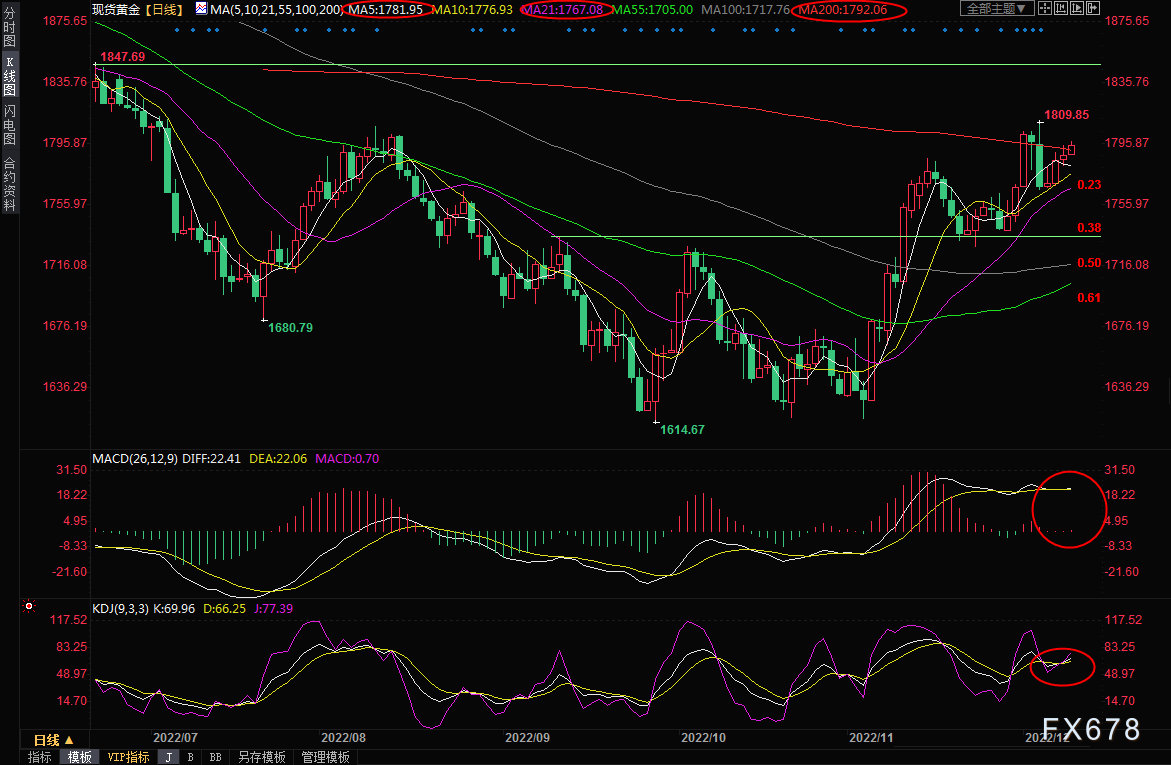Click the red sun marker icon near KDJ
This screenshot has height=765, width=1171.
(29, 606)
